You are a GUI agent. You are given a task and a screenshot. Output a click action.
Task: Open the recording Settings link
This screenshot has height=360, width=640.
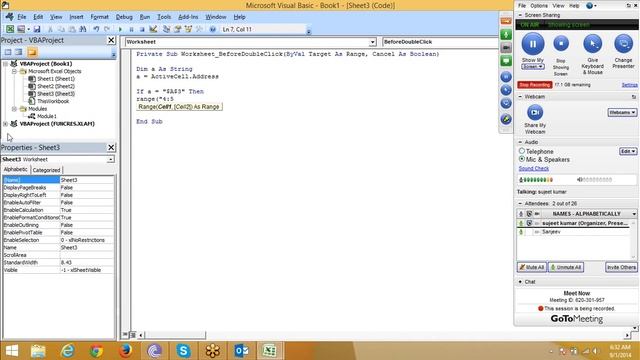pyautogui.click(x=629, y=85)
